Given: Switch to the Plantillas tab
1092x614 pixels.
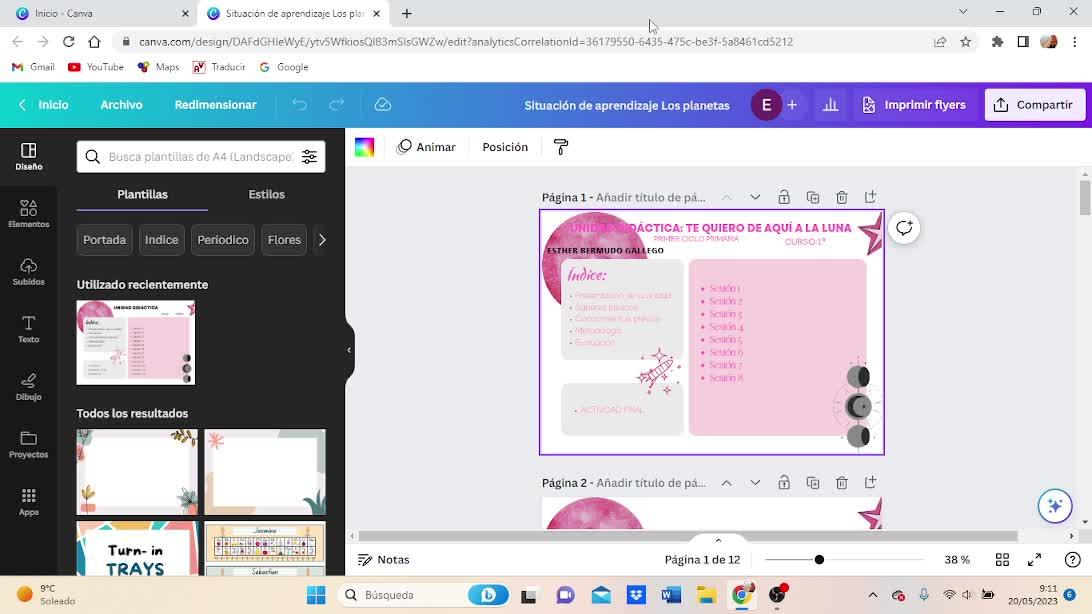Looking at the screenshot, I should (x=142, y=194).
